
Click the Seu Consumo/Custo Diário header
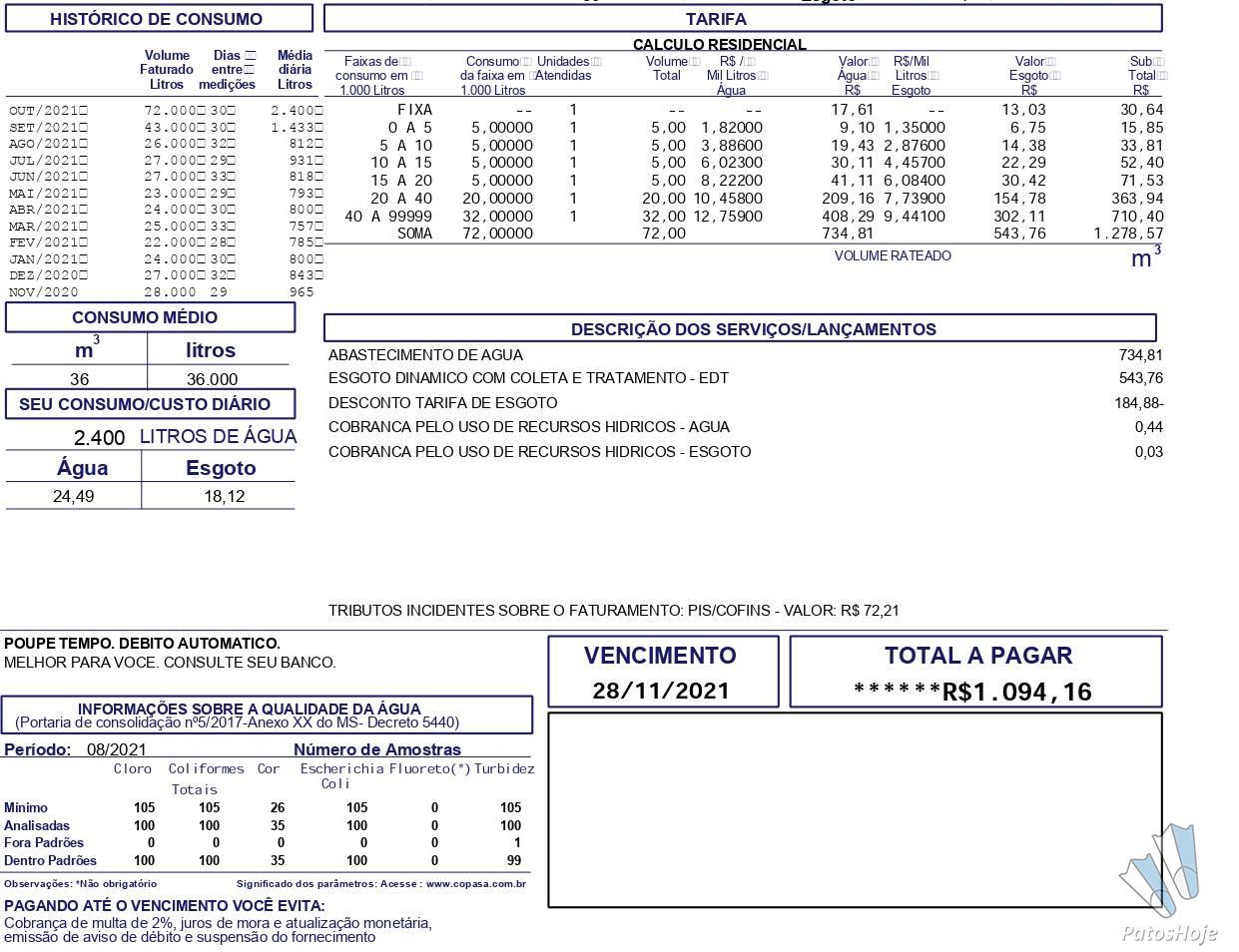point(150,404)
